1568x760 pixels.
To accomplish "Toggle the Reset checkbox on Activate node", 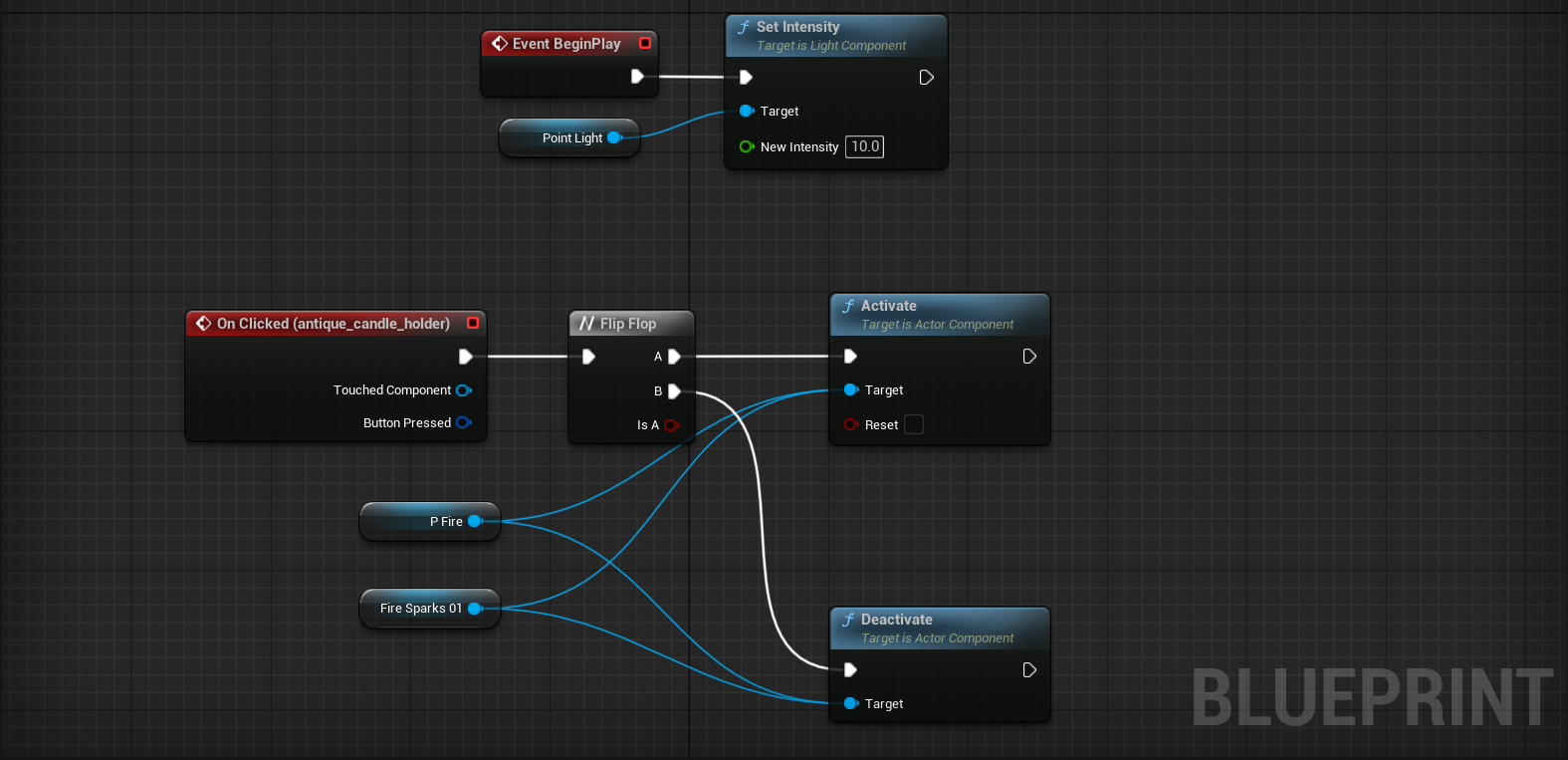I will coord(913,425).
